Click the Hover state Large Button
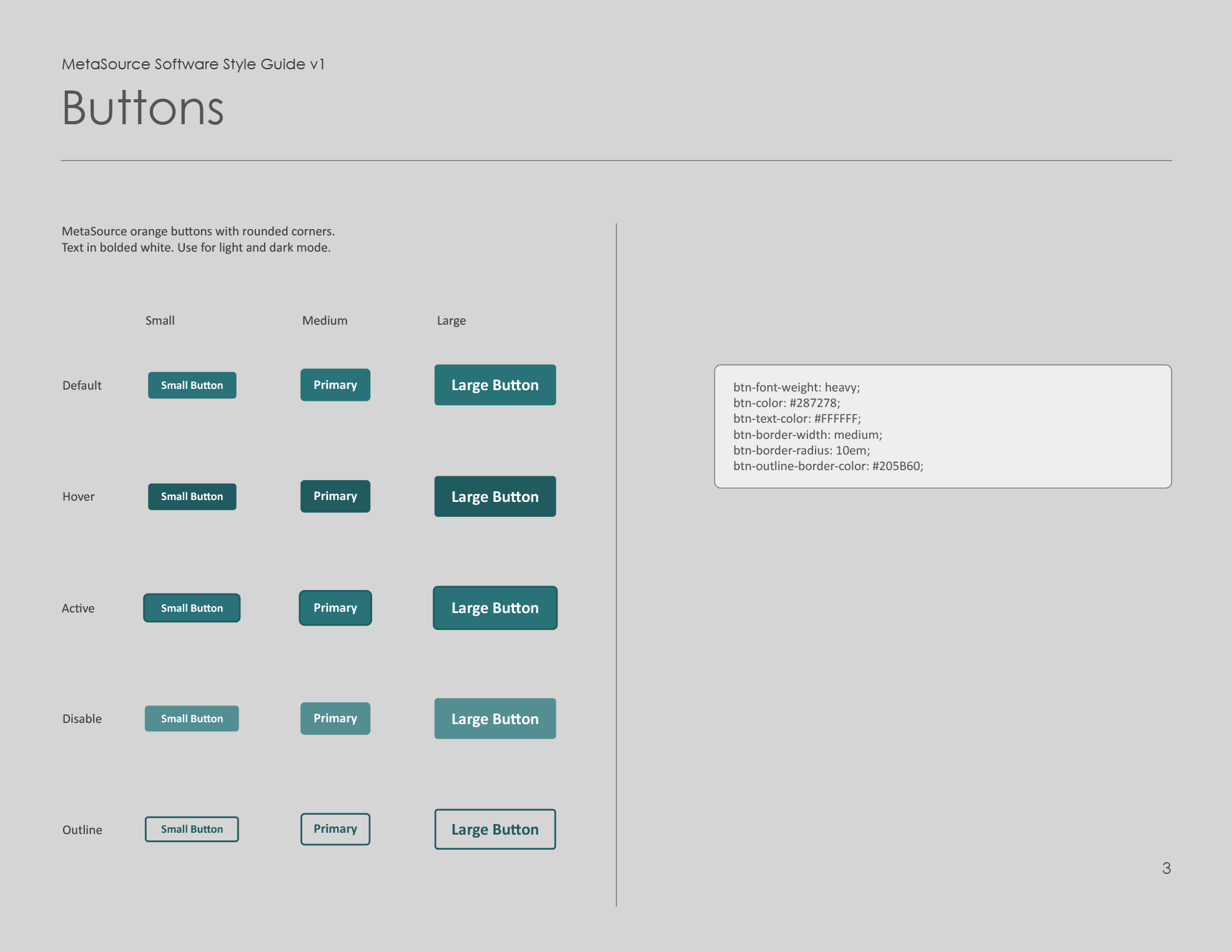The image size is (1232, 952). tap(495, 496)
